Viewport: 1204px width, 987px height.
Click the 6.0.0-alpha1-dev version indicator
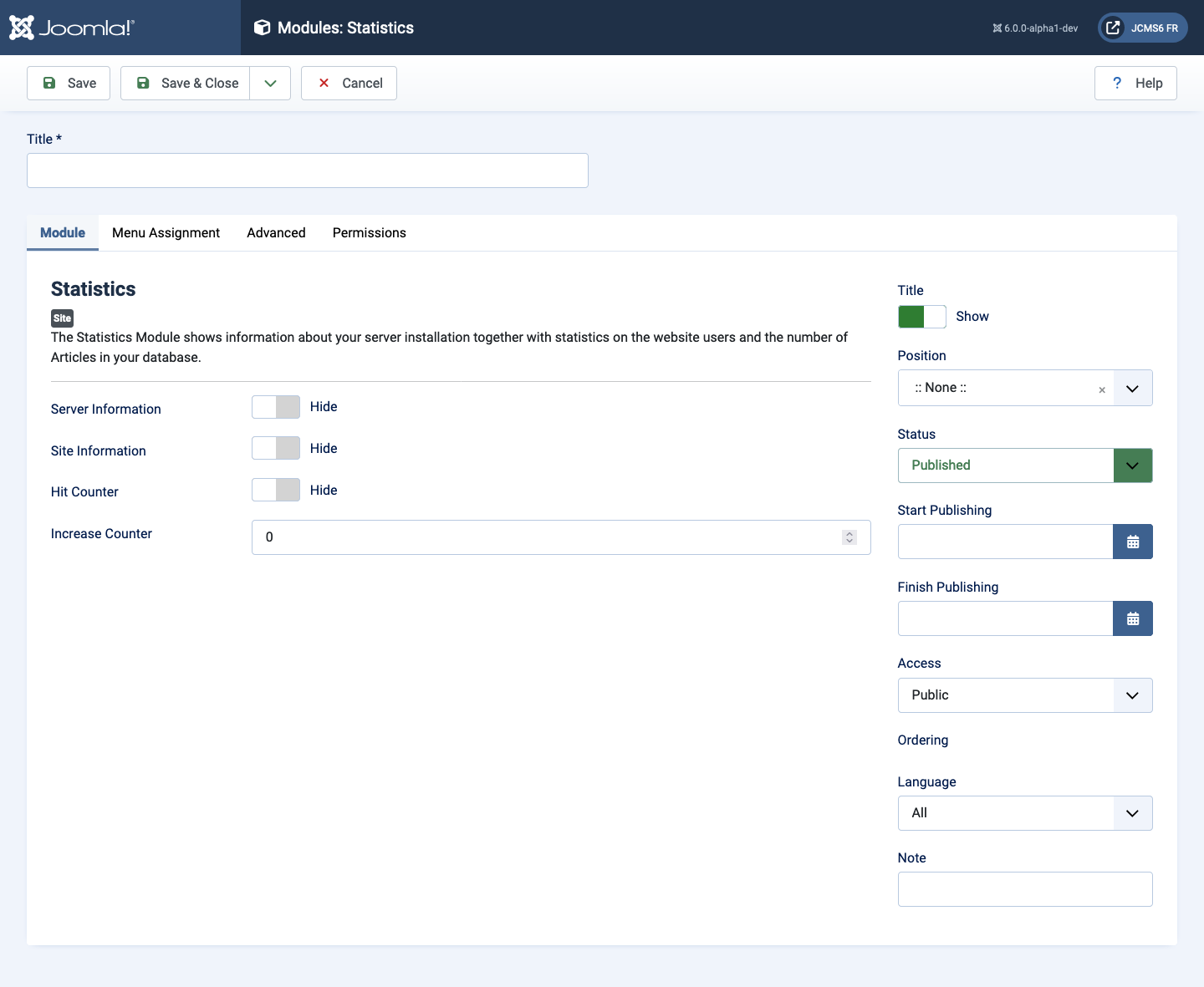(x=1035, y=28)
